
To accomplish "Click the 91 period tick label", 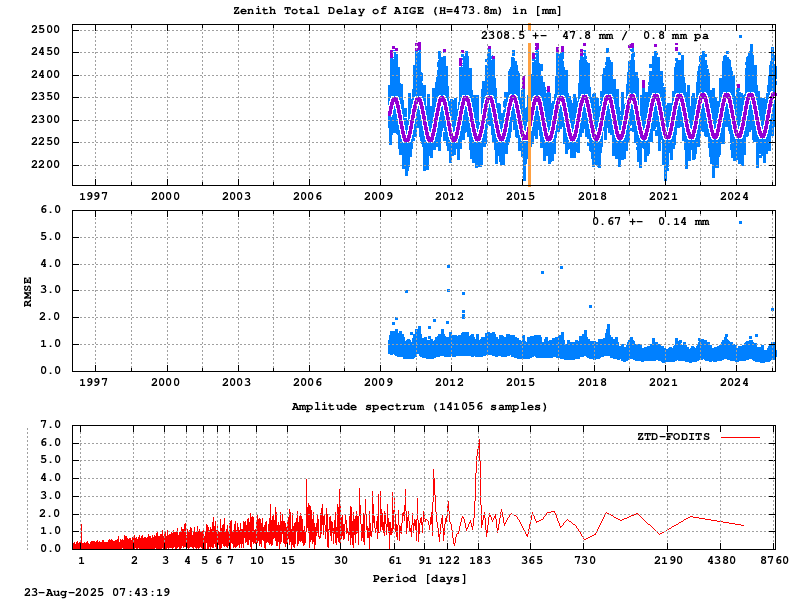I will 425,561.
